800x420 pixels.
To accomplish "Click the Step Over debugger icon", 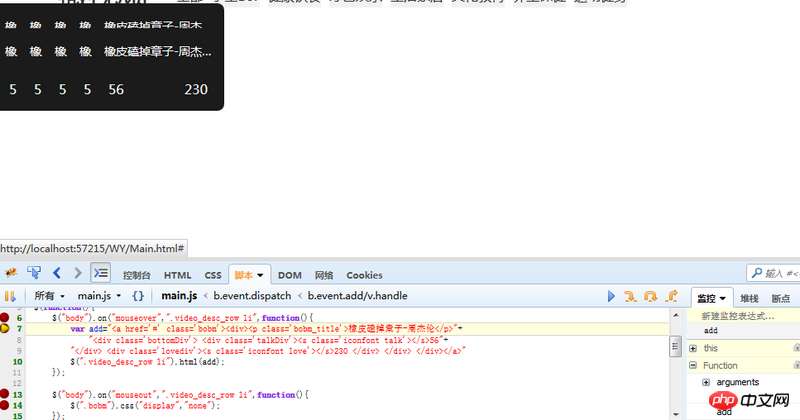I will click(x=651, y=296).
